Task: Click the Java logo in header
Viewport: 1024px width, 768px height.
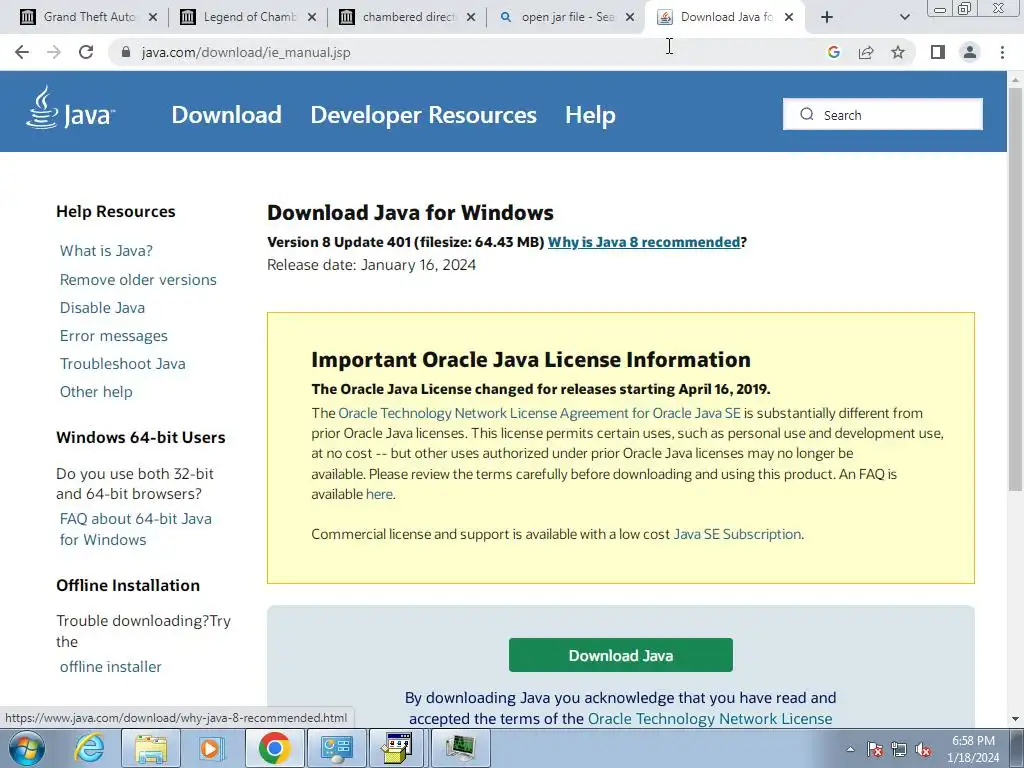Action: pyautogui.click(x=70, y=108)
